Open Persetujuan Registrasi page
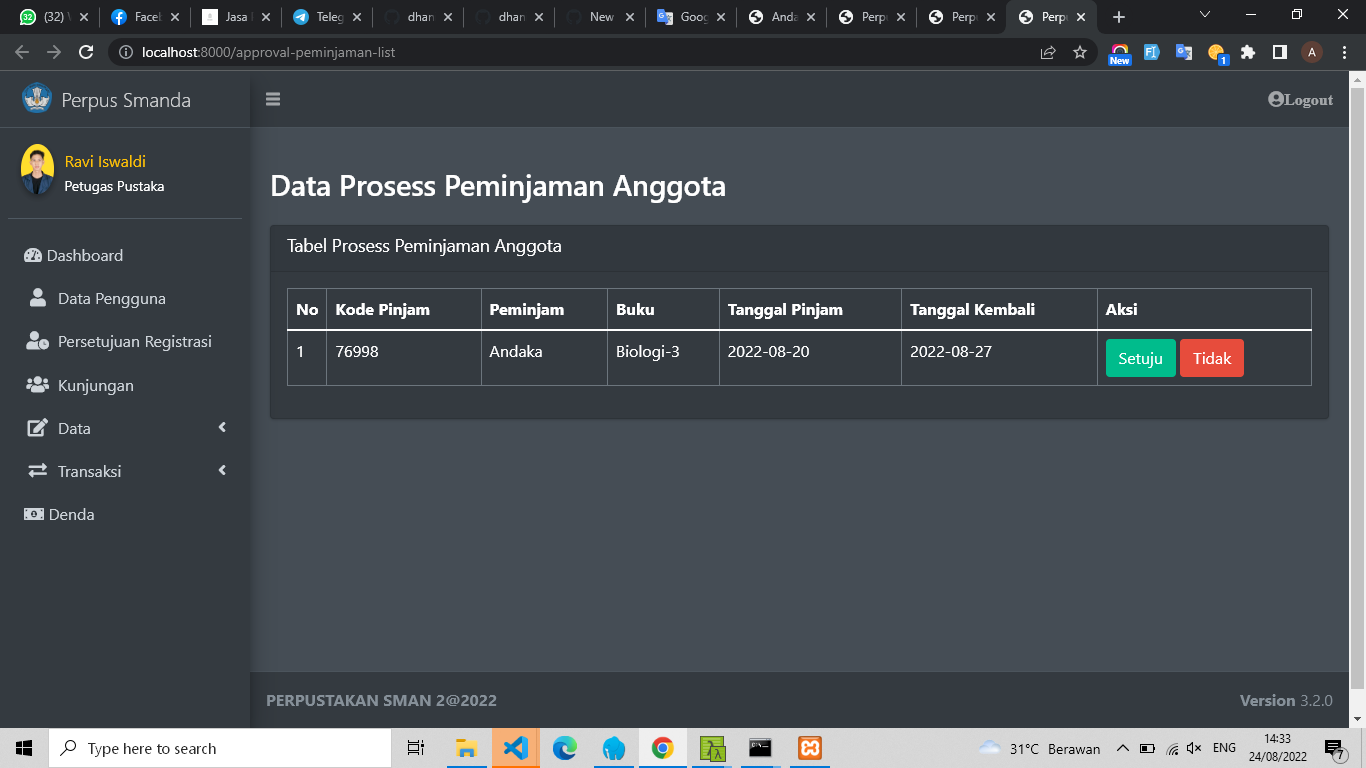The height and width of the screenshot is (768, 1366). click(35, 341)
